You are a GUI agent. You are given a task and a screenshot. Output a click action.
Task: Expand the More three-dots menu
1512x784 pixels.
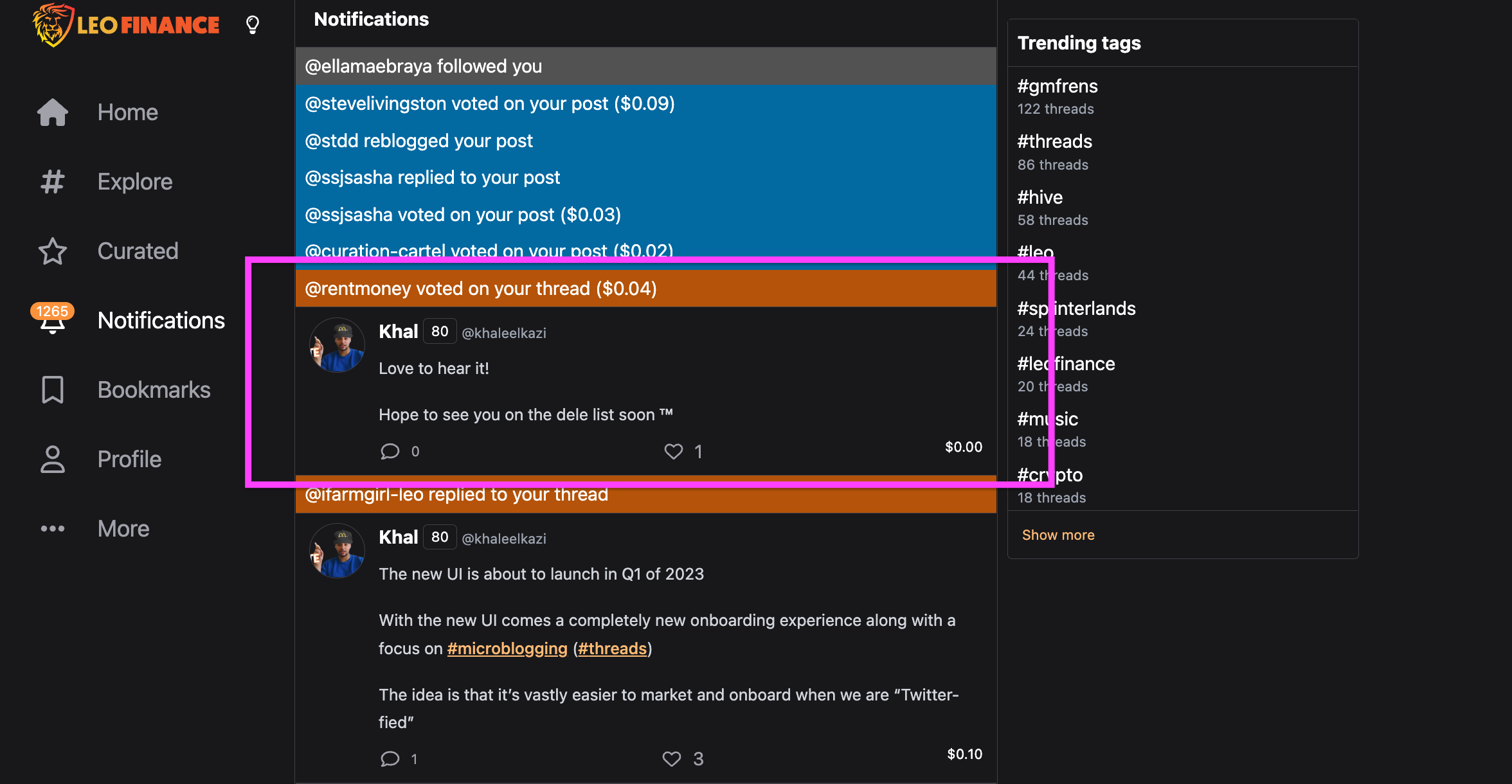[x=53, y=529]
